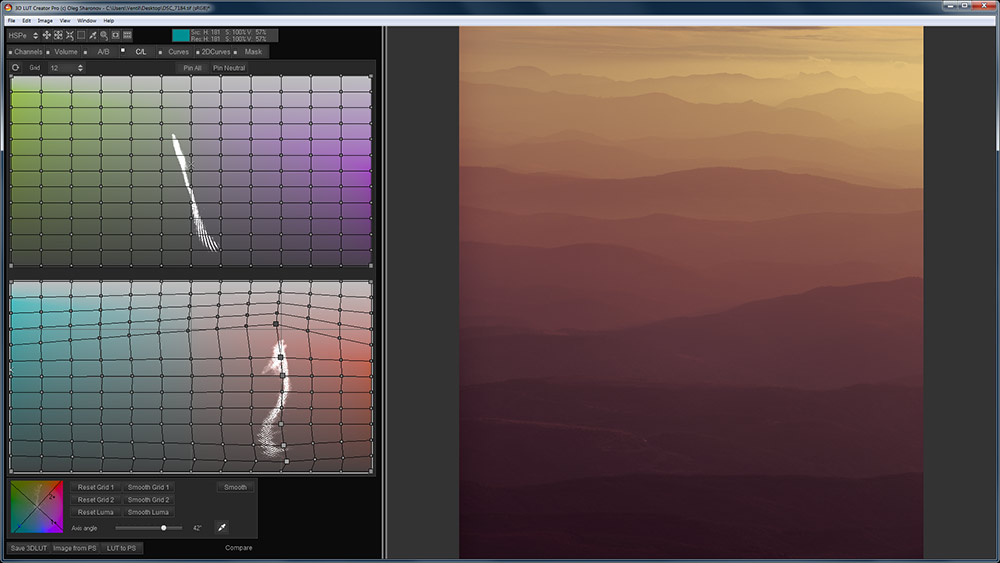1000x563 pixels.
Task: Pick the eyedropper tool in top toolbar
Action: (x=93, y=35)
